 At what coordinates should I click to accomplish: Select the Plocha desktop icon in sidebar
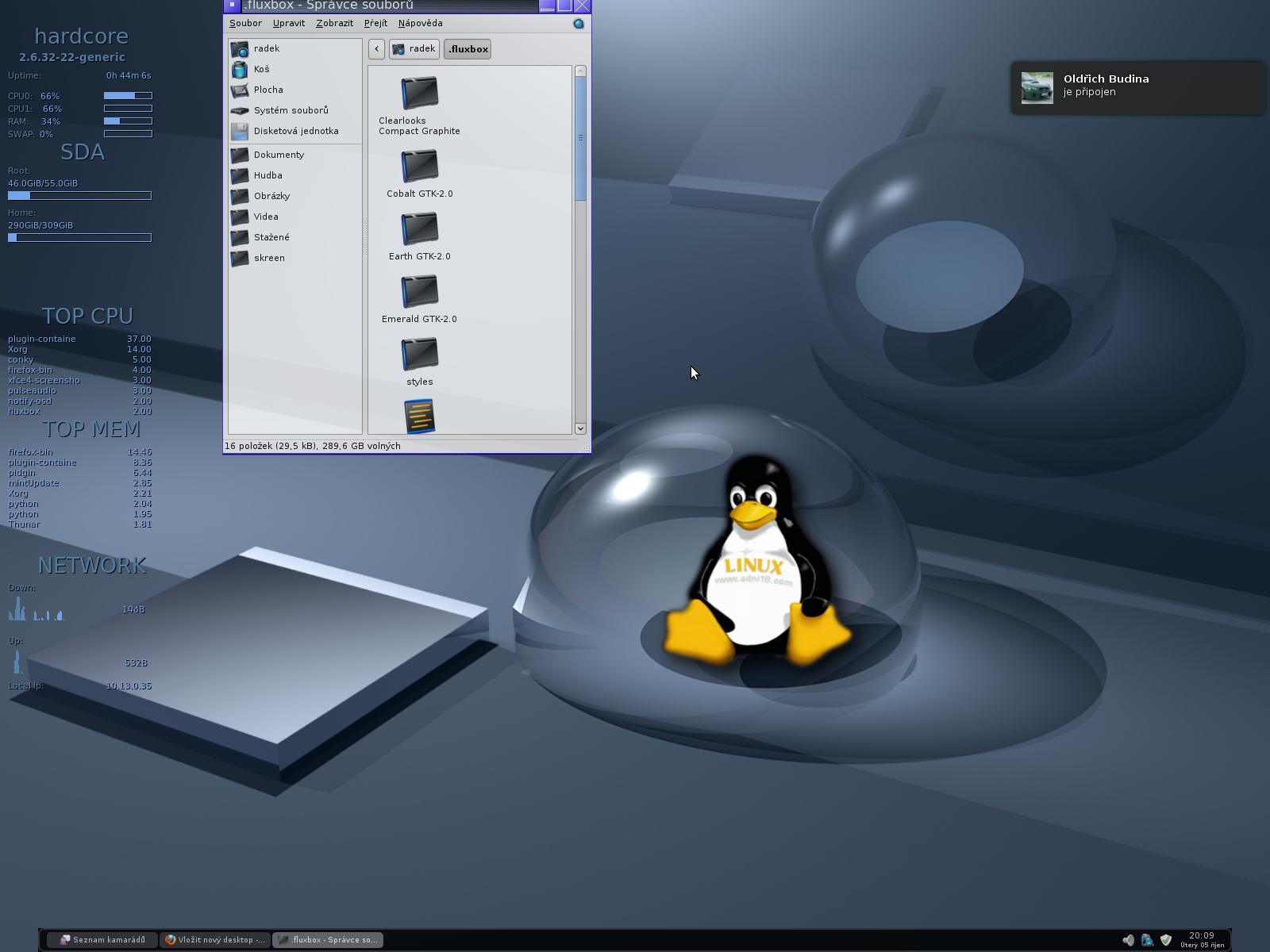click(240, 90)
